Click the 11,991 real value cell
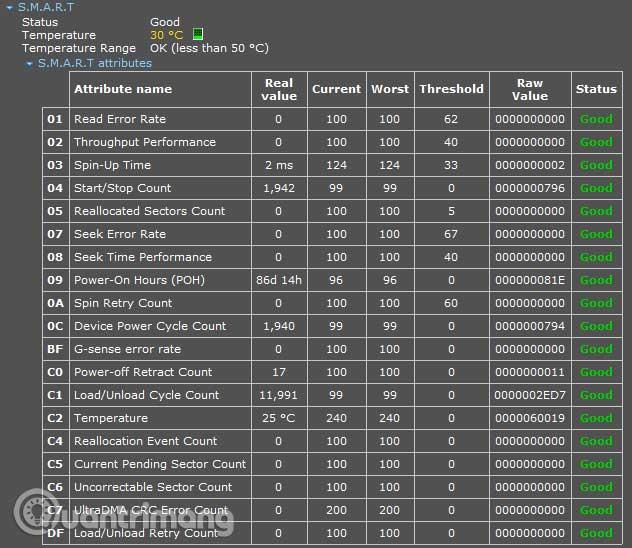The width and height of the screenshot is (632, 548). point(279,395)
